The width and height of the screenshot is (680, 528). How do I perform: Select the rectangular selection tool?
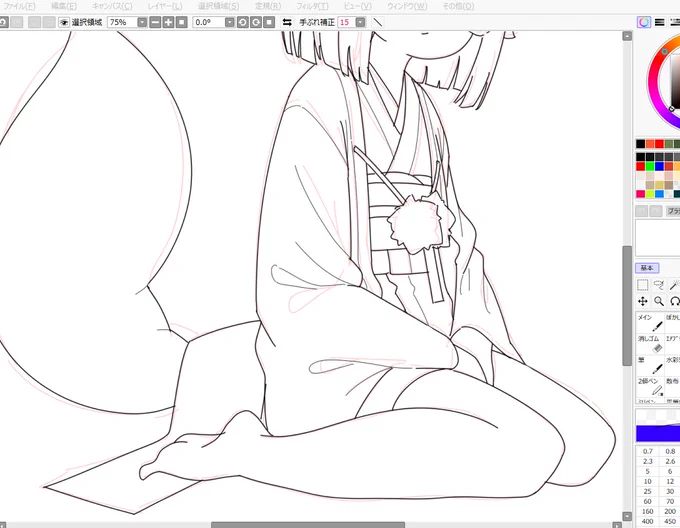point(643,285)
